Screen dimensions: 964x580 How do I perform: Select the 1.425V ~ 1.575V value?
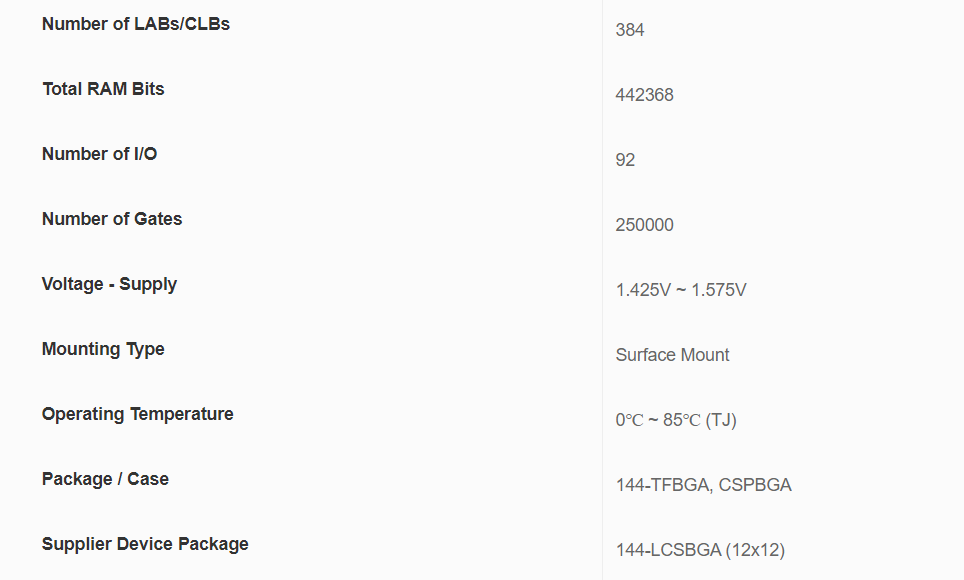click(x=681, y=290)
